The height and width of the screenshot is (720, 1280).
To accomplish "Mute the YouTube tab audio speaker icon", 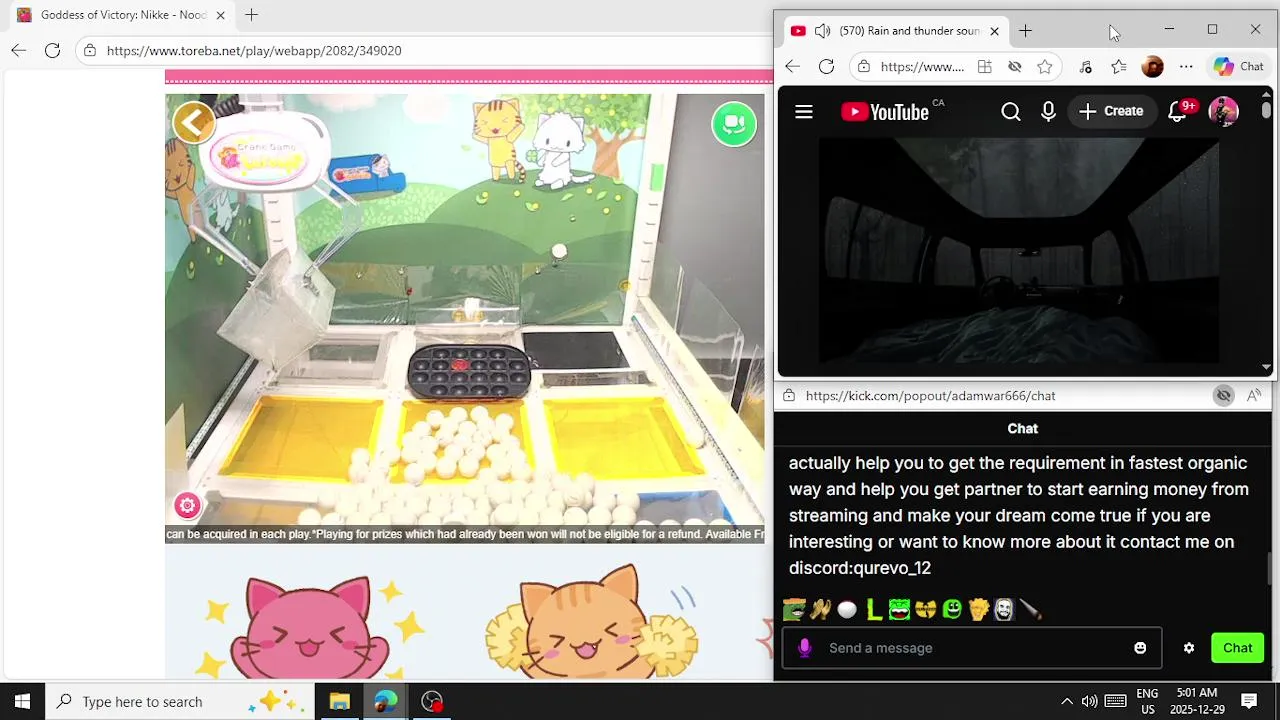I will point(822,31).
